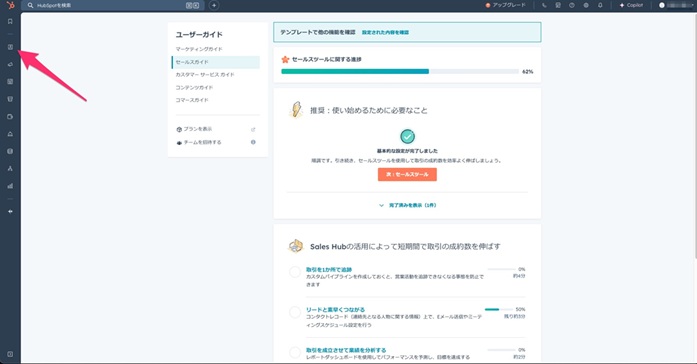
Task: Select マーケティングガイド in user guide list
Action: click(x=199, y=49)
